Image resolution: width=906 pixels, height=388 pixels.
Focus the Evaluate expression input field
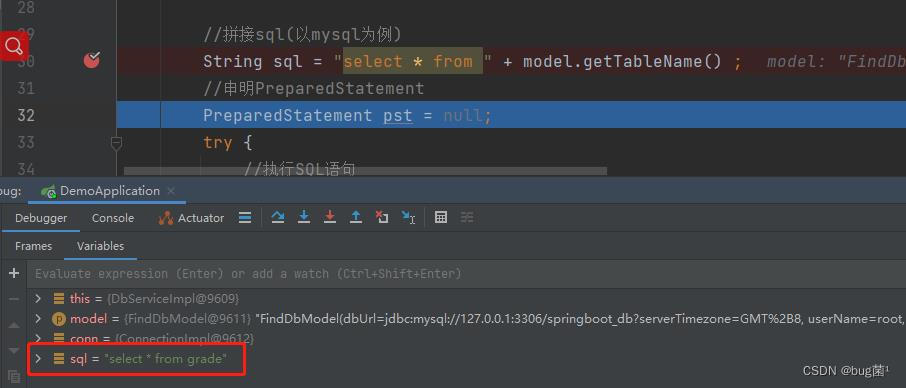point(466,274)
